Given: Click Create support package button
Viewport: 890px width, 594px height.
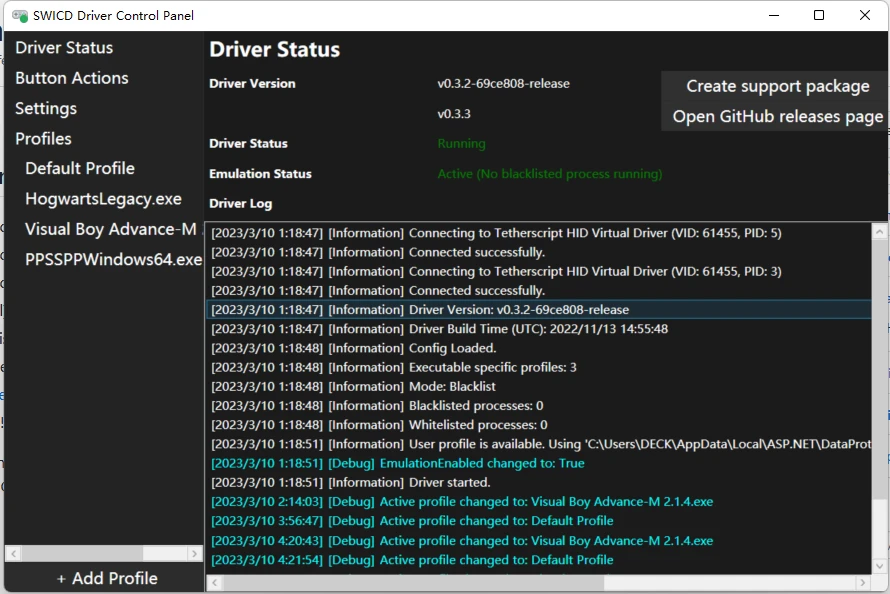Looking at the screenshot, I should 777,86.
